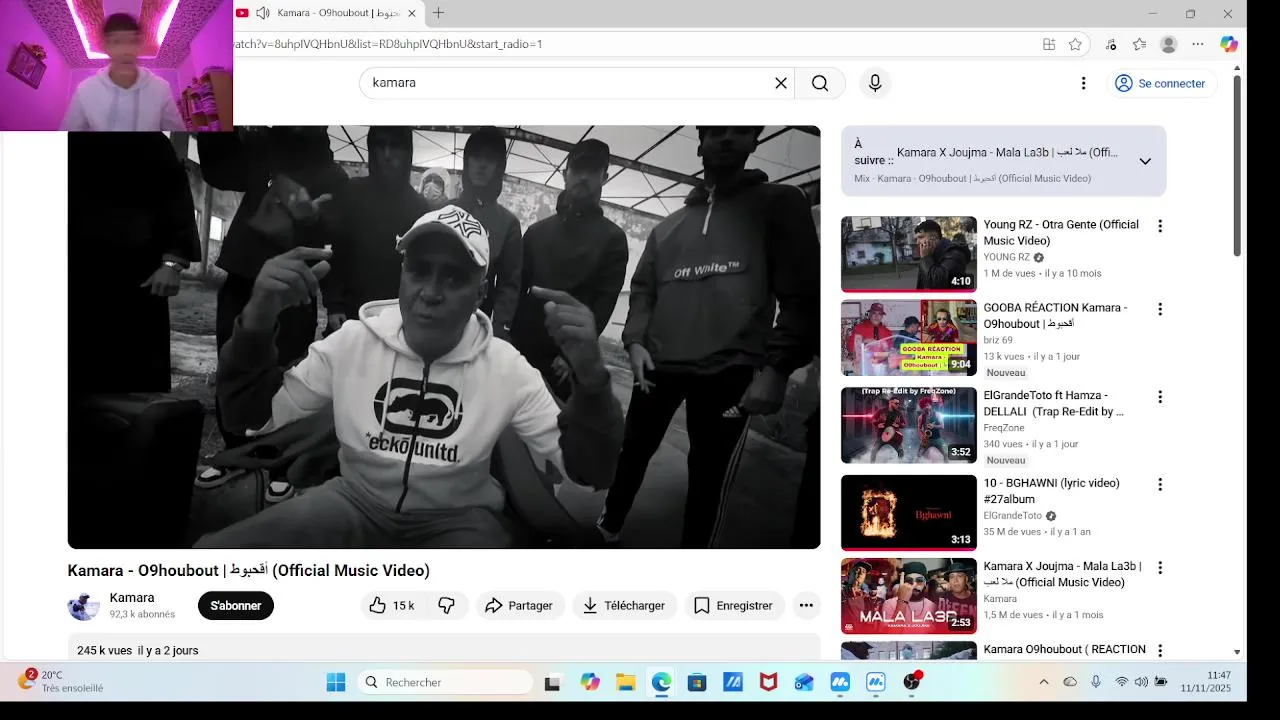Open volume control in system tray
Screen dimensions: 1280x720
click(x=1141, y=682)
